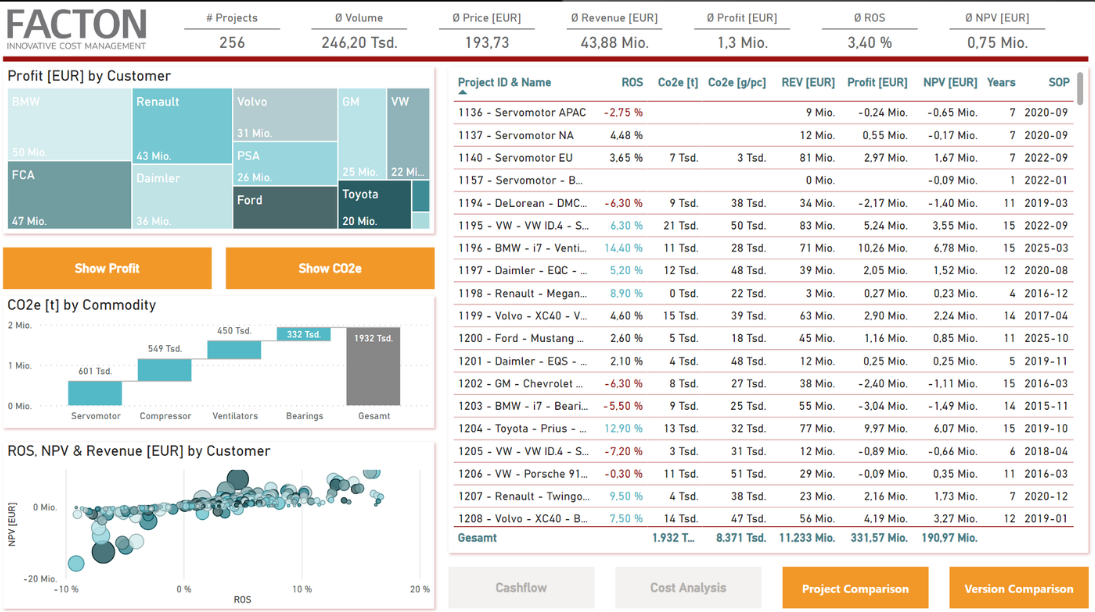The width and height of the screenshot is (1095, 612).
Task: Click the sort arrow under Project ID & Name
Action: click(460, 92)
